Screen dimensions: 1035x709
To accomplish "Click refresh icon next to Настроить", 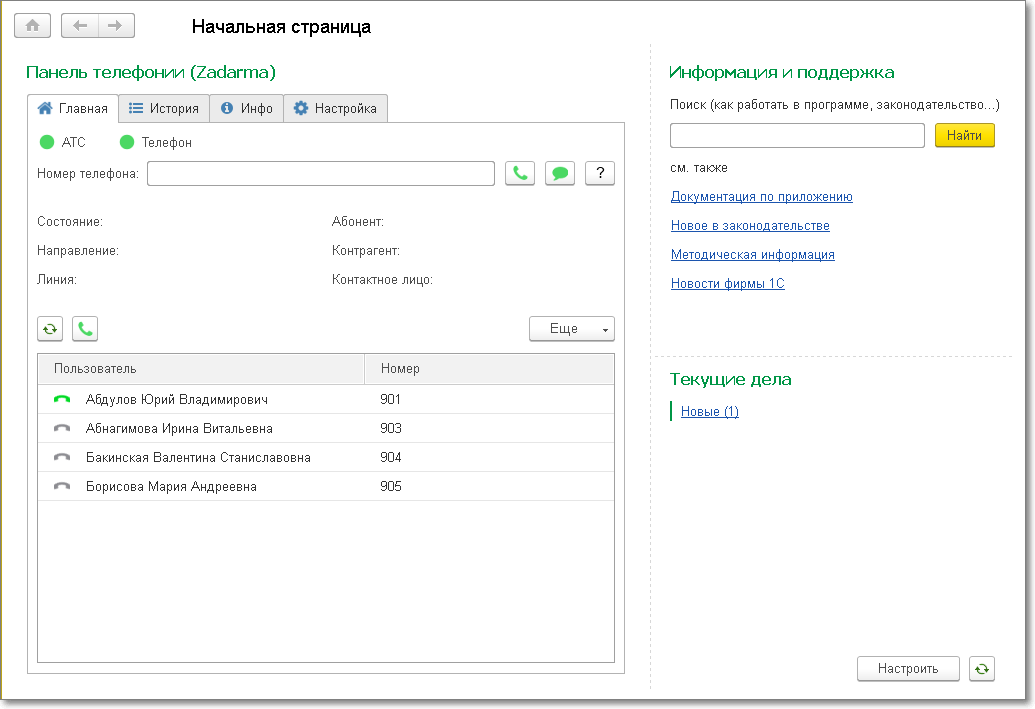I will pos(982,669).
